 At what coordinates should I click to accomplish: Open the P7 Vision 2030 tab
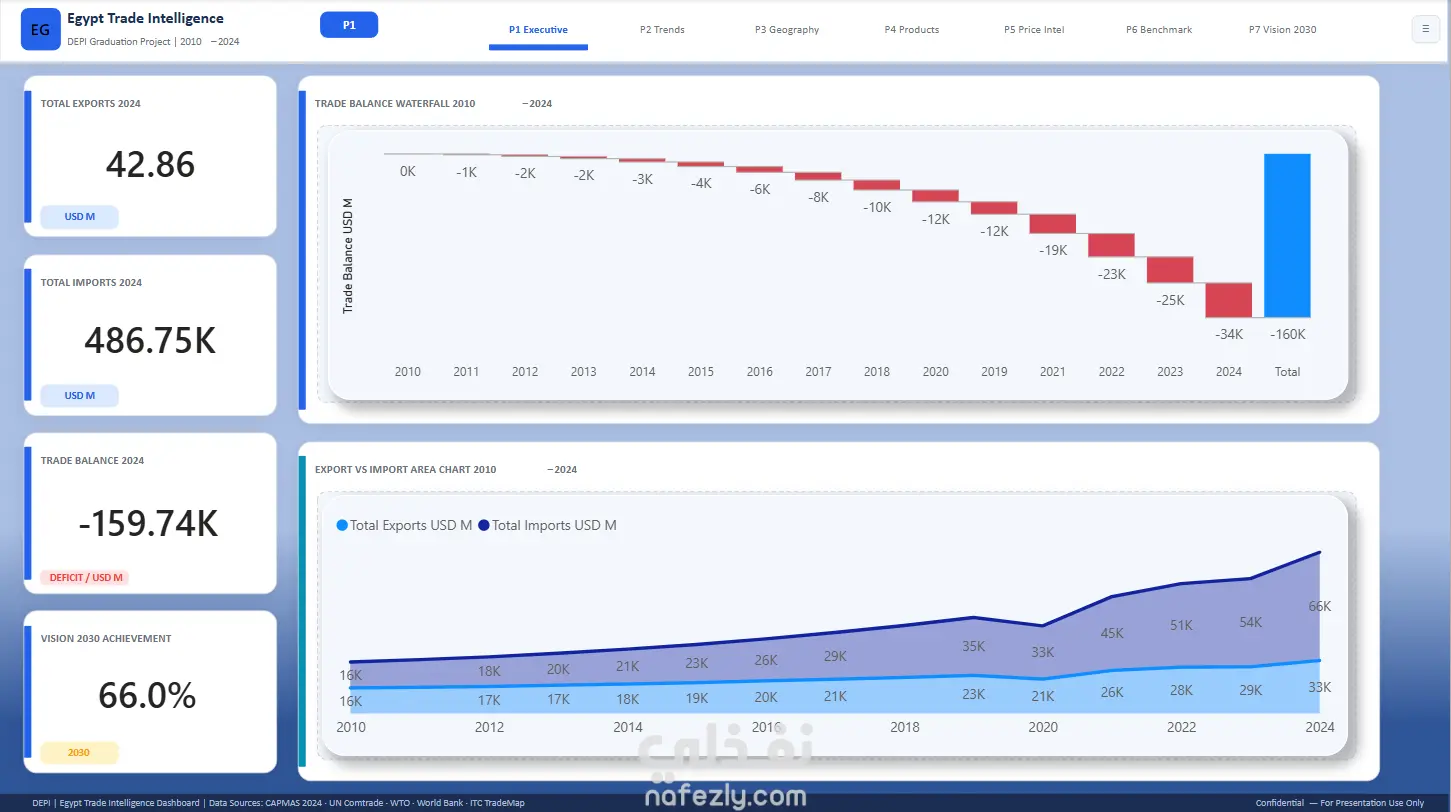click(1282, 30)
